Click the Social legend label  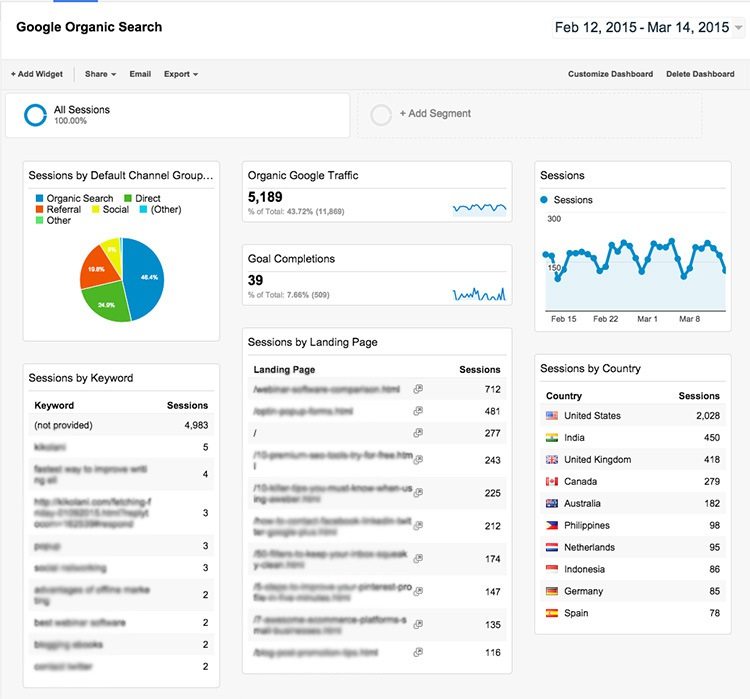(x=116, y=209)
